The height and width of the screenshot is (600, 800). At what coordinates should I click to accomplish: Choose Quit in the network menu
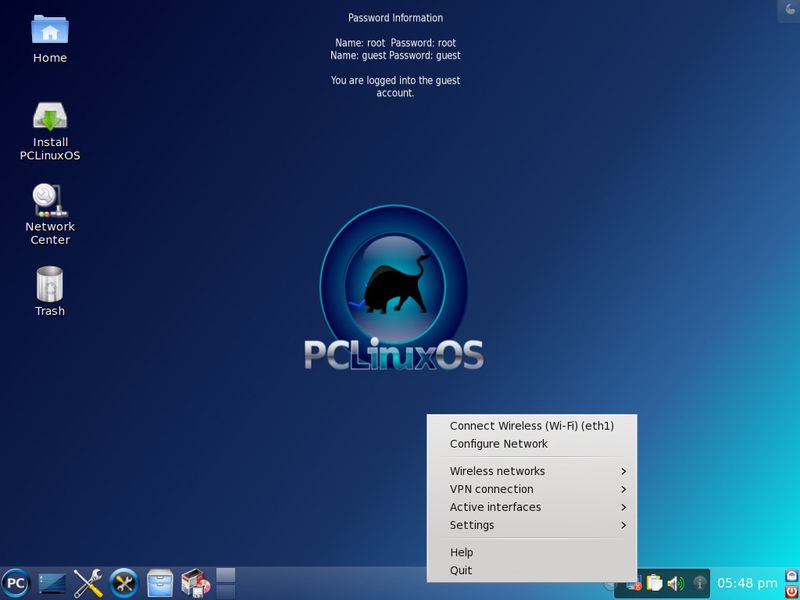[532, 570]
